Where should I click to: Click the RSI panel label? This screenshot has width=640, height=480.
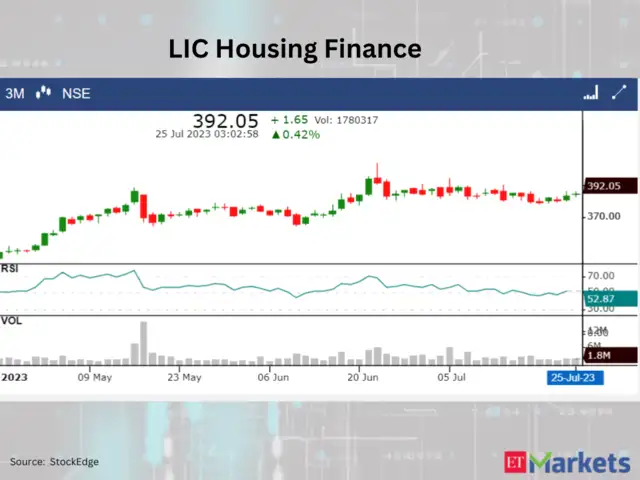[x=11, y=268]
